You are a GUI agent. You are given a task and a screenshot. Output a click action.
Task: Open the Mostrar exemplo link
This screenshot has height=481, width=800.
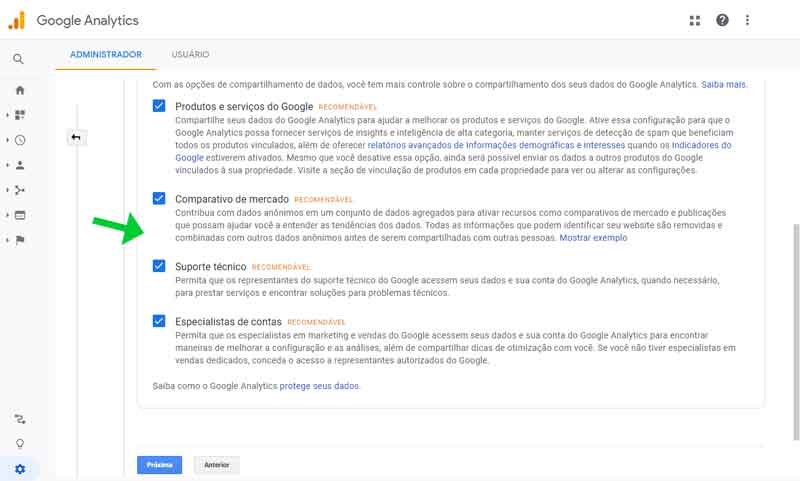point(593,238)
